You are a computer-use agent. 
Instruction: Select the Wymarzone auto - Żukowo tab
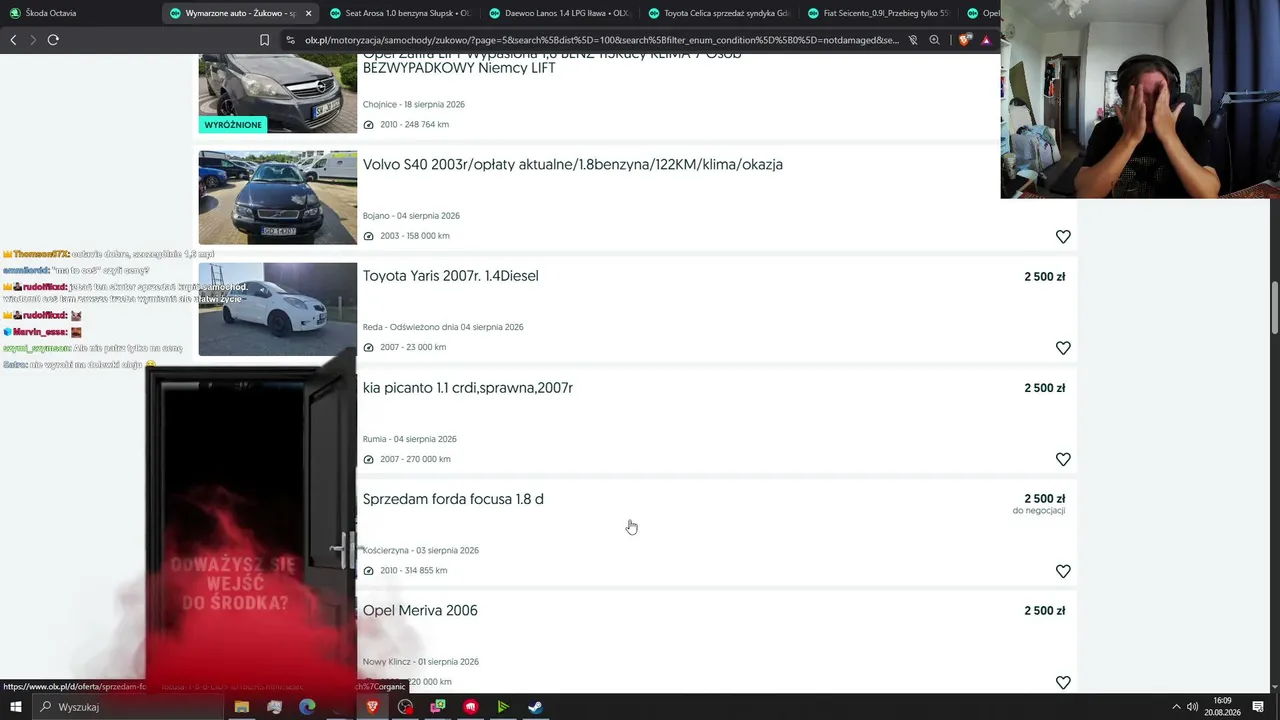point(240,13)
